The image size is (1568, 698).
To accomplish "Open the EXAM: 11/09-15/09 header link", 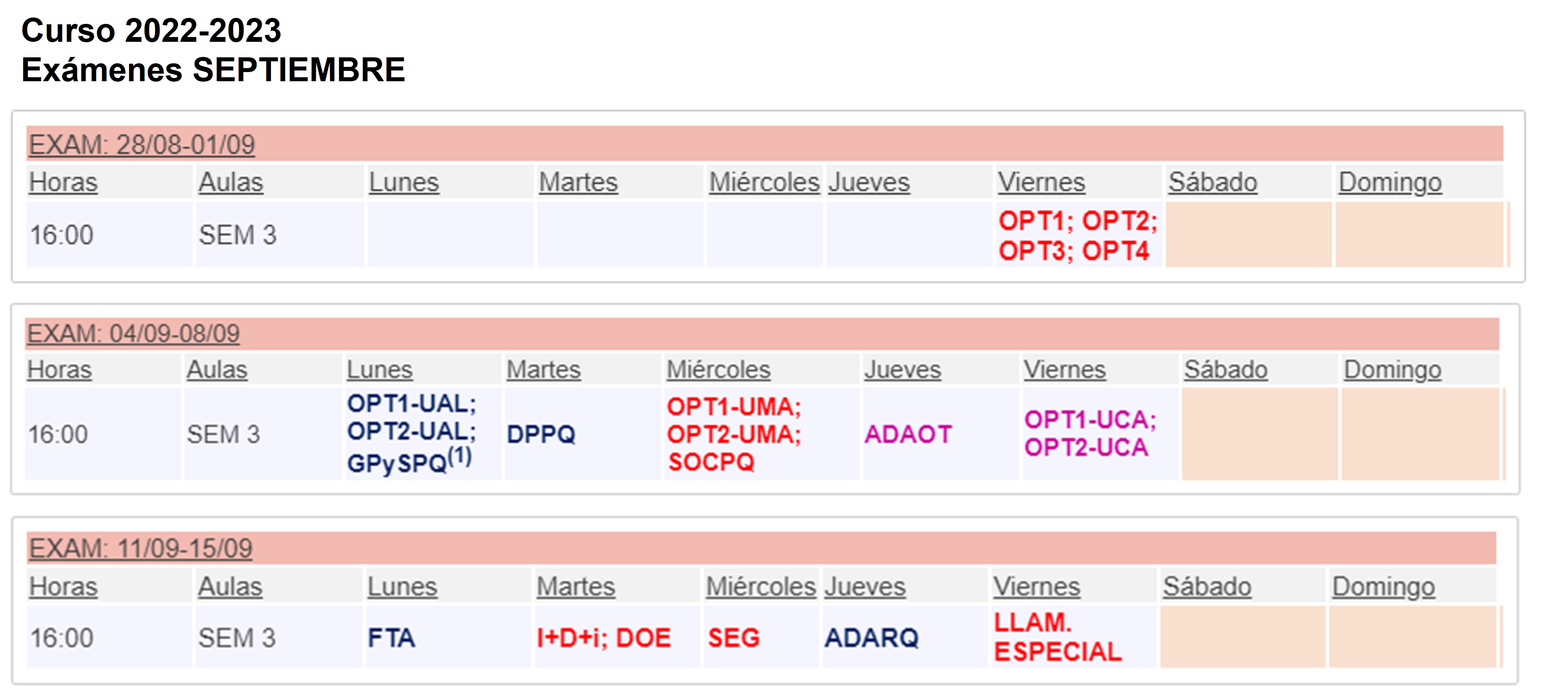I will (x=141, y=548).
